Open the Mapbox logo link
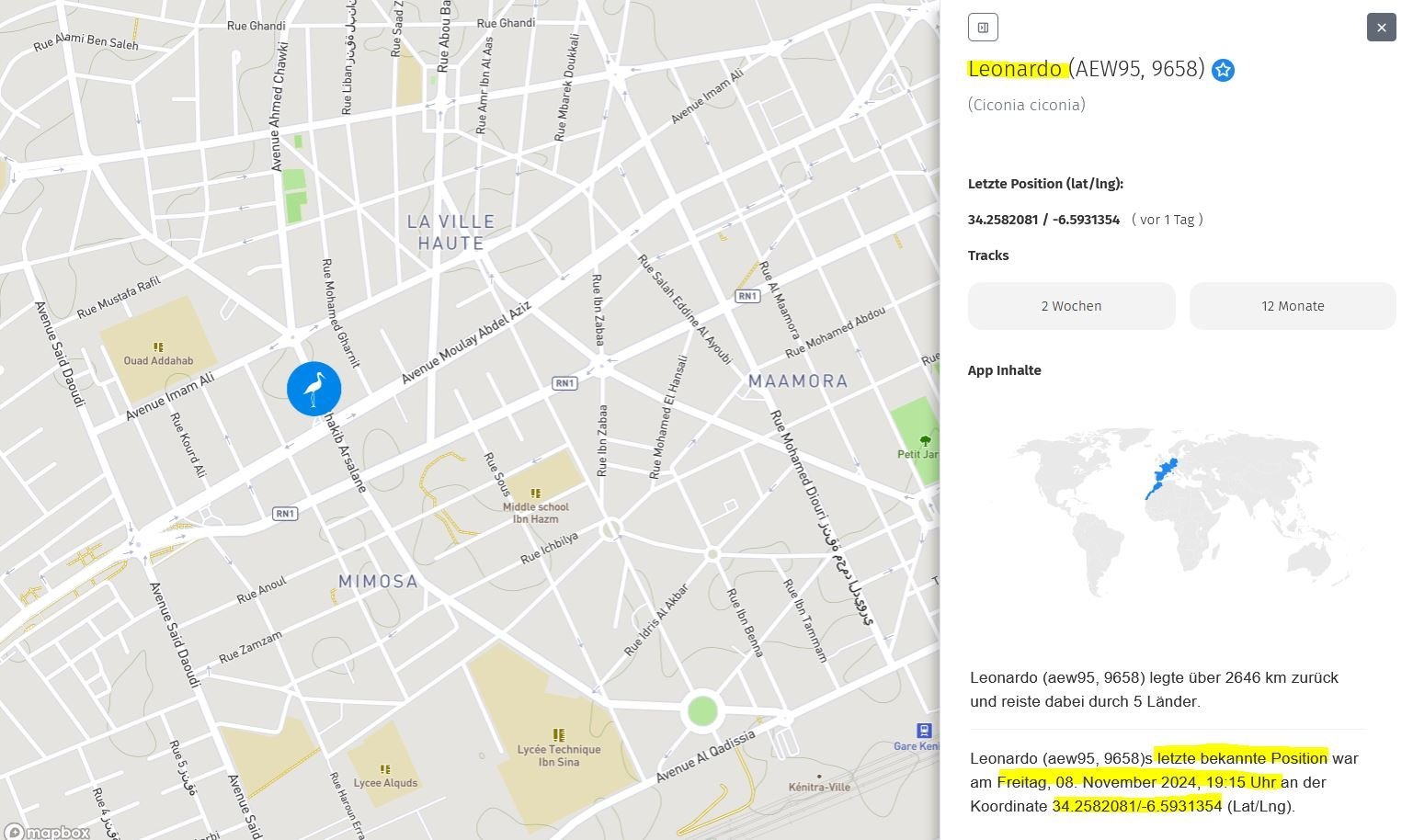Screen dimensions: 1413x840 (x=48, y=832)
